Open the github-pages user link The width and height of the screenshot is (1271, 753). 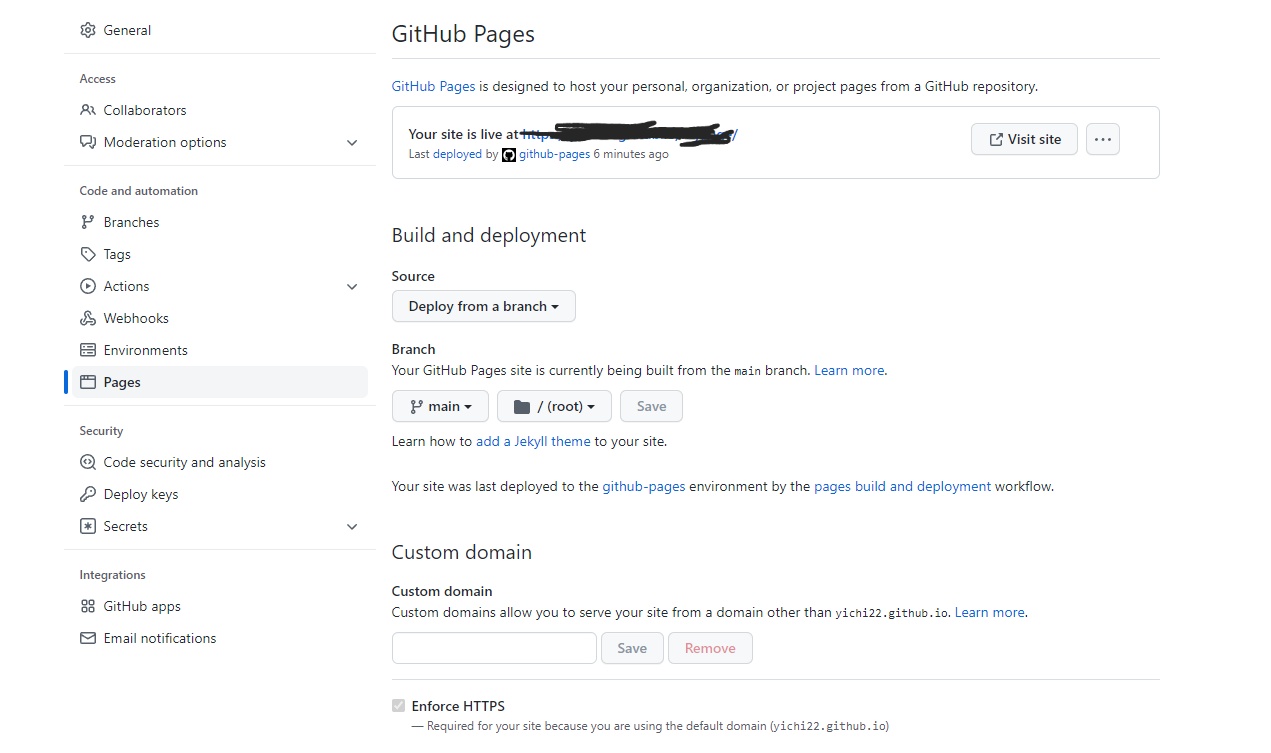click(x=554, y=154)
